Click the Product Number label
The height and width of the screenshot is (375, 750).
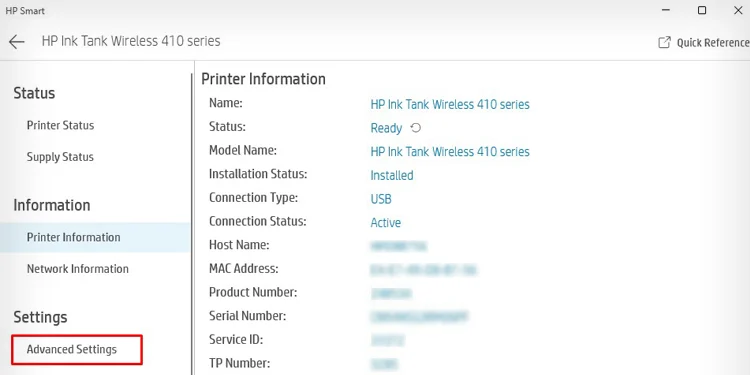(x=253, y=292)
